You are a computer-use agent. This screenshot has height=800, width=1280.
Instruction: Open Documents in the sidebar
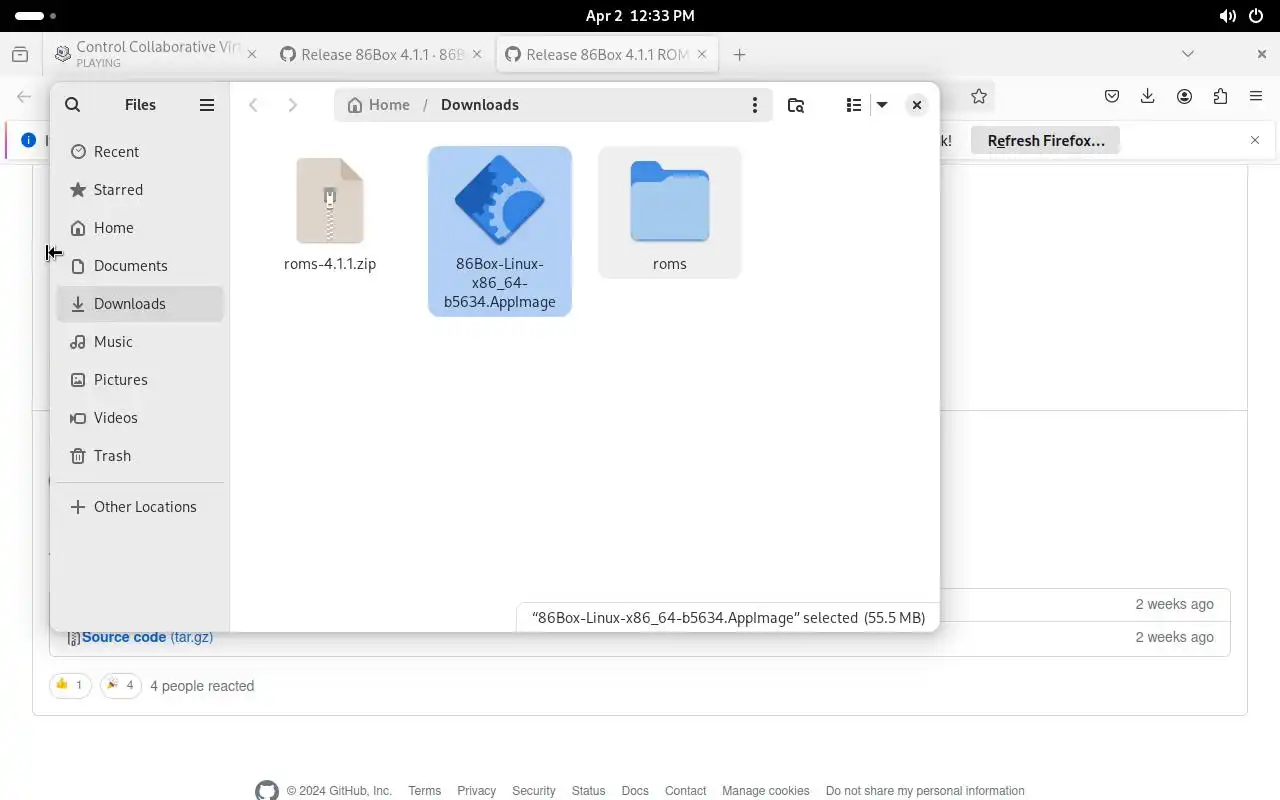[140, 266]
